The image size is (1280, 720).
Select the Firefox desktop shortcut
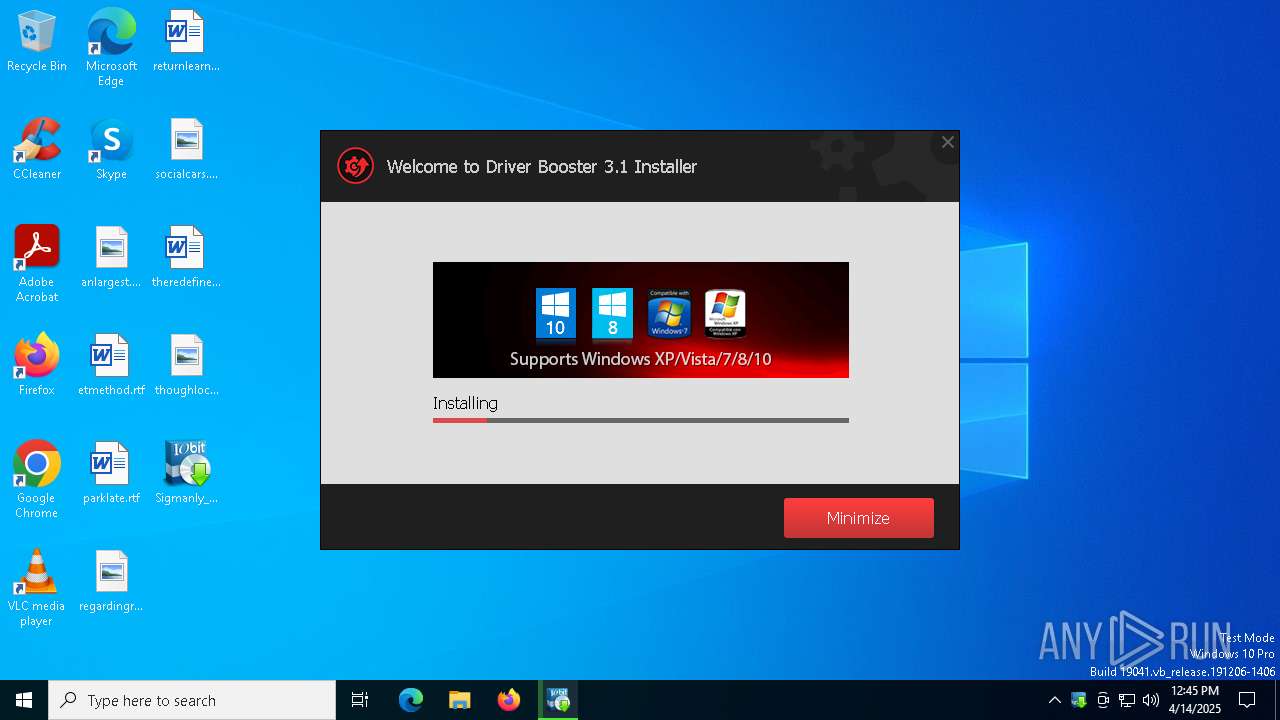(37, 366)
